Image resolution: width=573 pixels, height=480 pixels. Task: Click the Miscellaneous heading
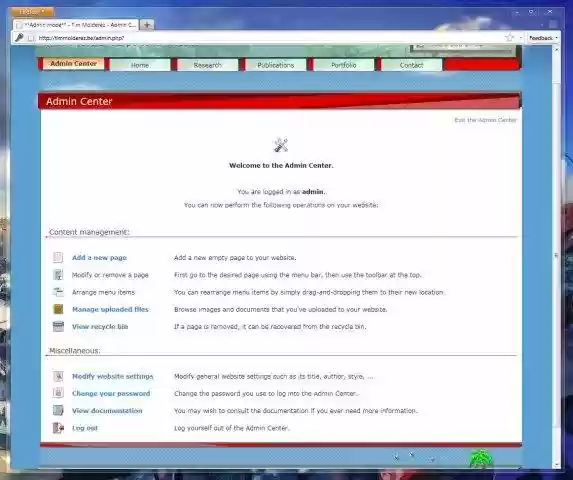(75, 350)
